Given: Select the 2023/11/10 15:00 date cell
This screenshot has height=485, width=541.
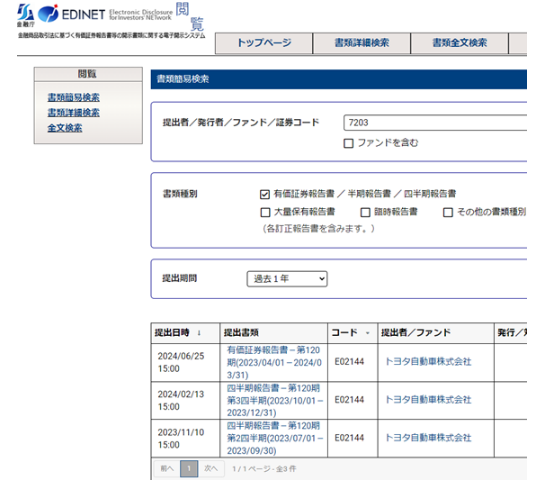Looking at the screenshot, I should [x=185, y=438].
